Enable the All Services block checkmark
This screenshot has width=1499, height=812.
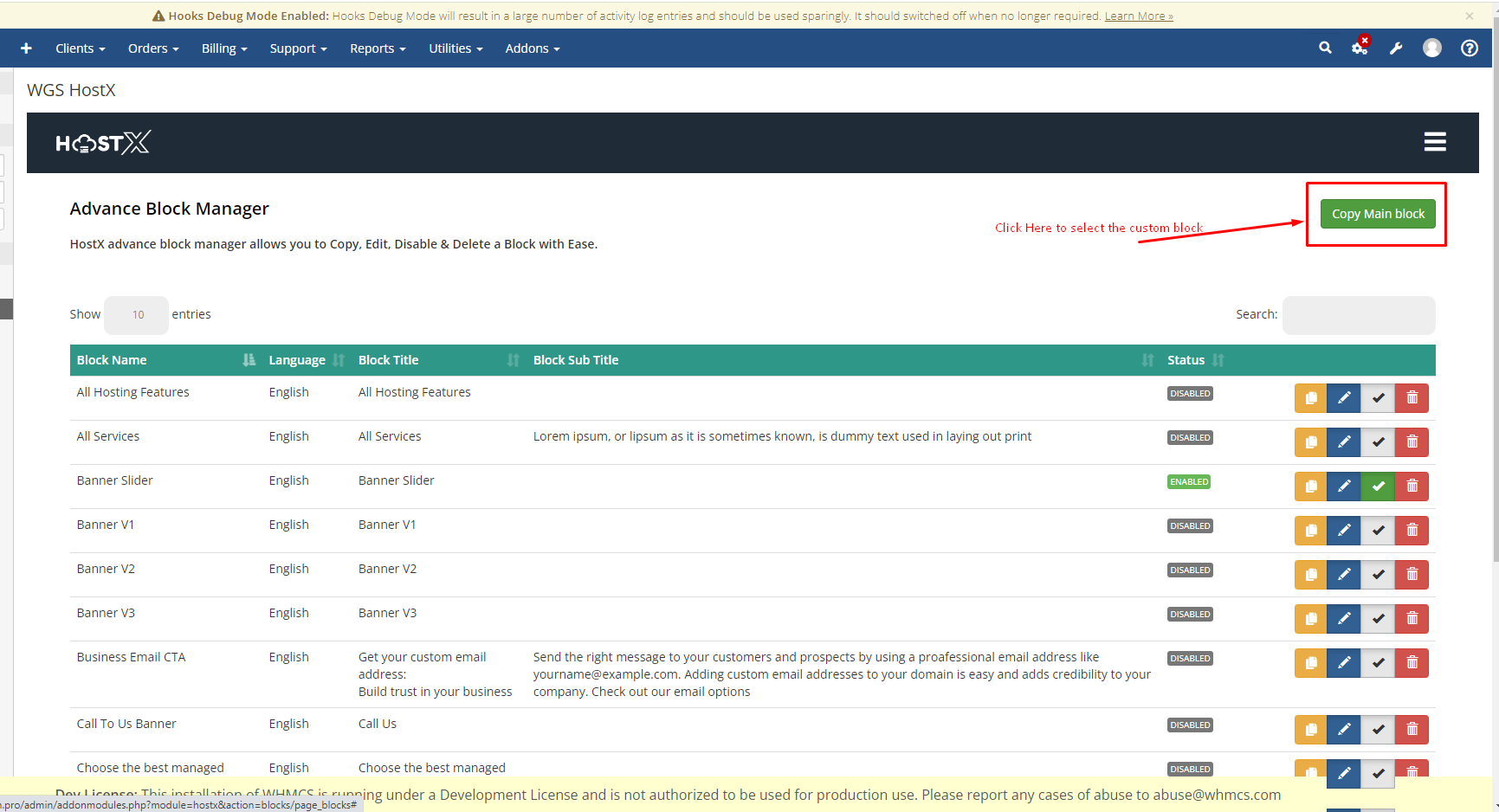pyautogui.click(x=1378, y=442)
